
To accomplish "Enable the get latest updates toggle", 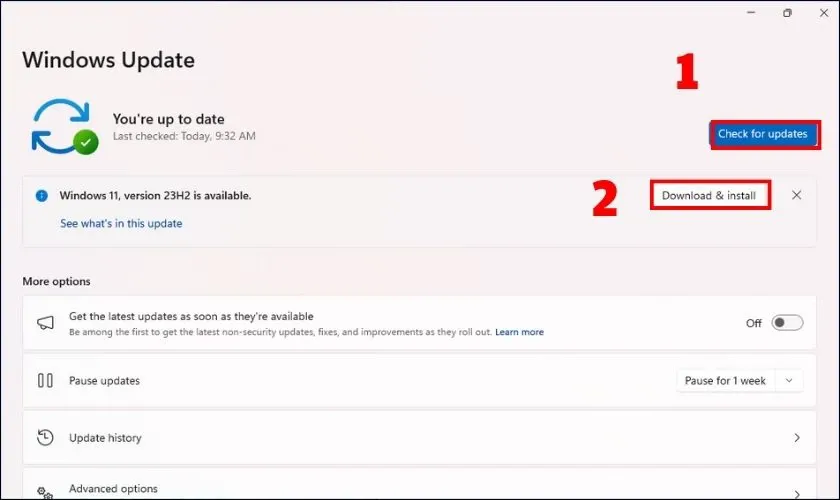I will click(787, 323).
